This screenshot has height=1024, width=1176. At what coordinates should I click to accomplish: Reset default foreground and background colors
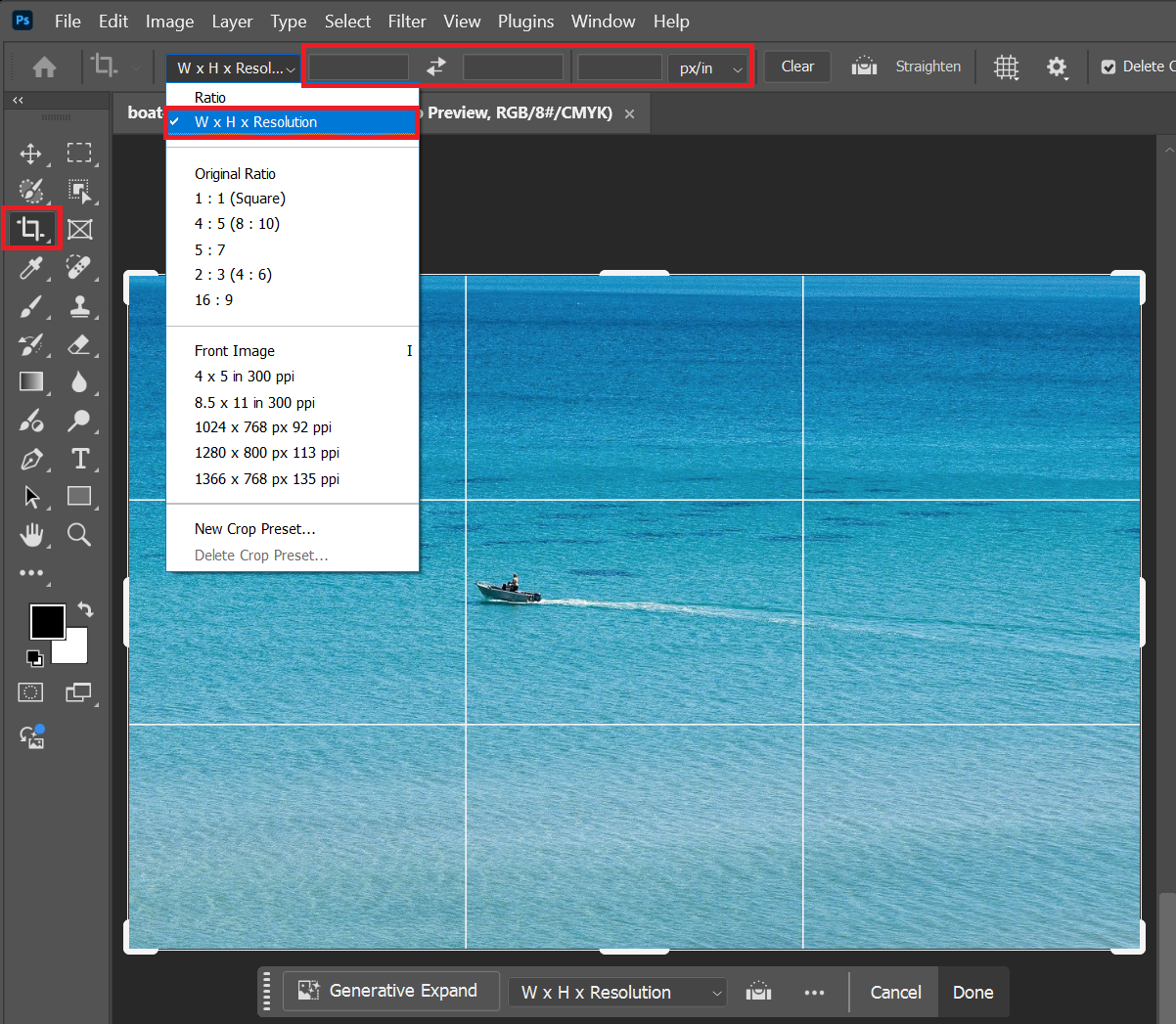34,658
